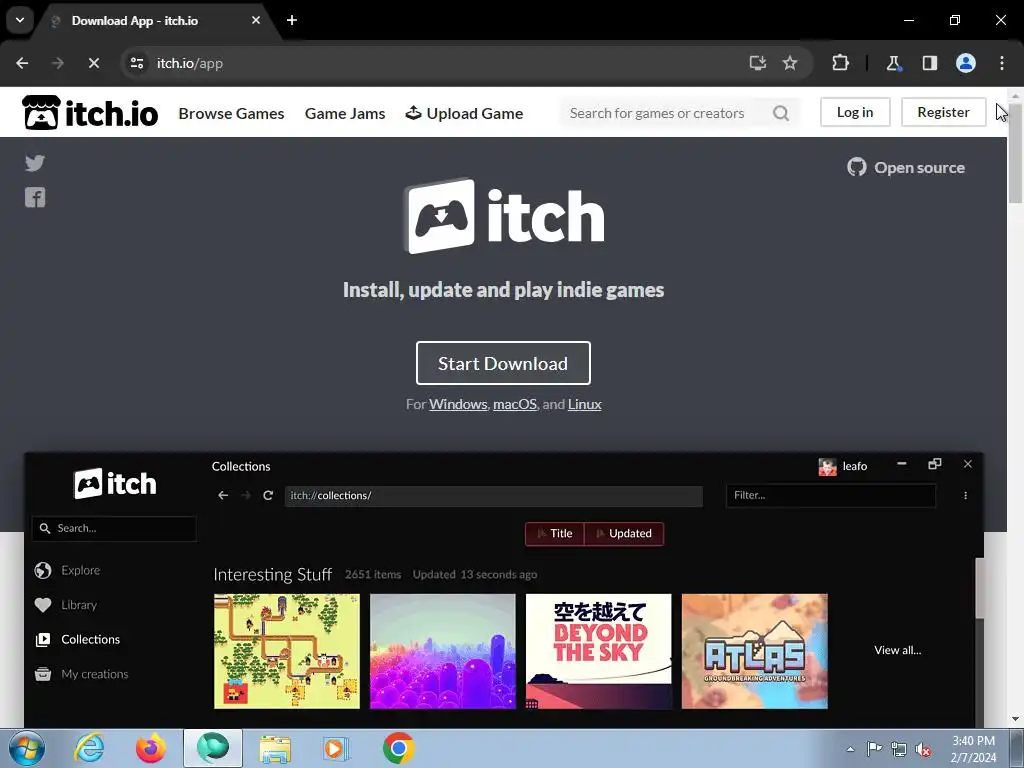This screenshot has width=1024, height=768.
Task: Click Explore item in app screenshot sidebar
Action: (67, 570)
